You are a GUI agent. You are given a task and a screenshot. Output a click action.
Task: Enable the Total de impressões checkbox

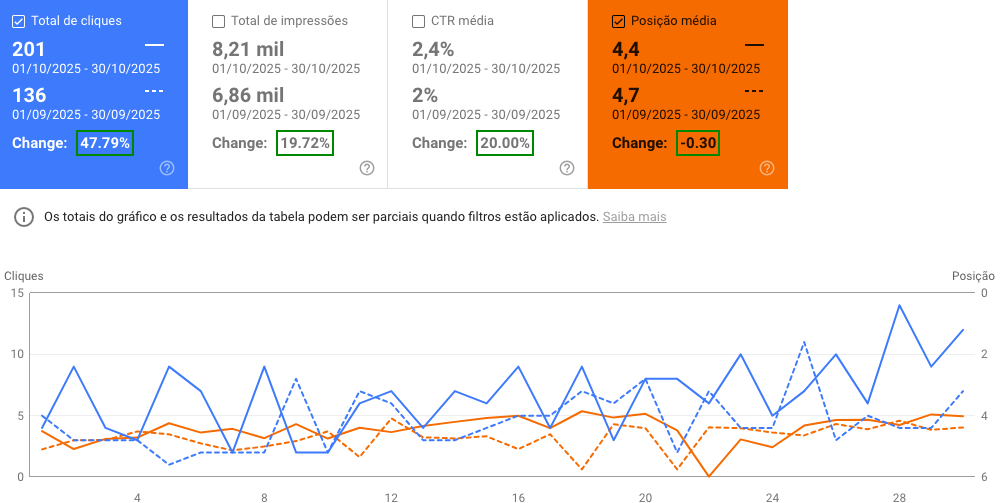[x=219, y=21]
